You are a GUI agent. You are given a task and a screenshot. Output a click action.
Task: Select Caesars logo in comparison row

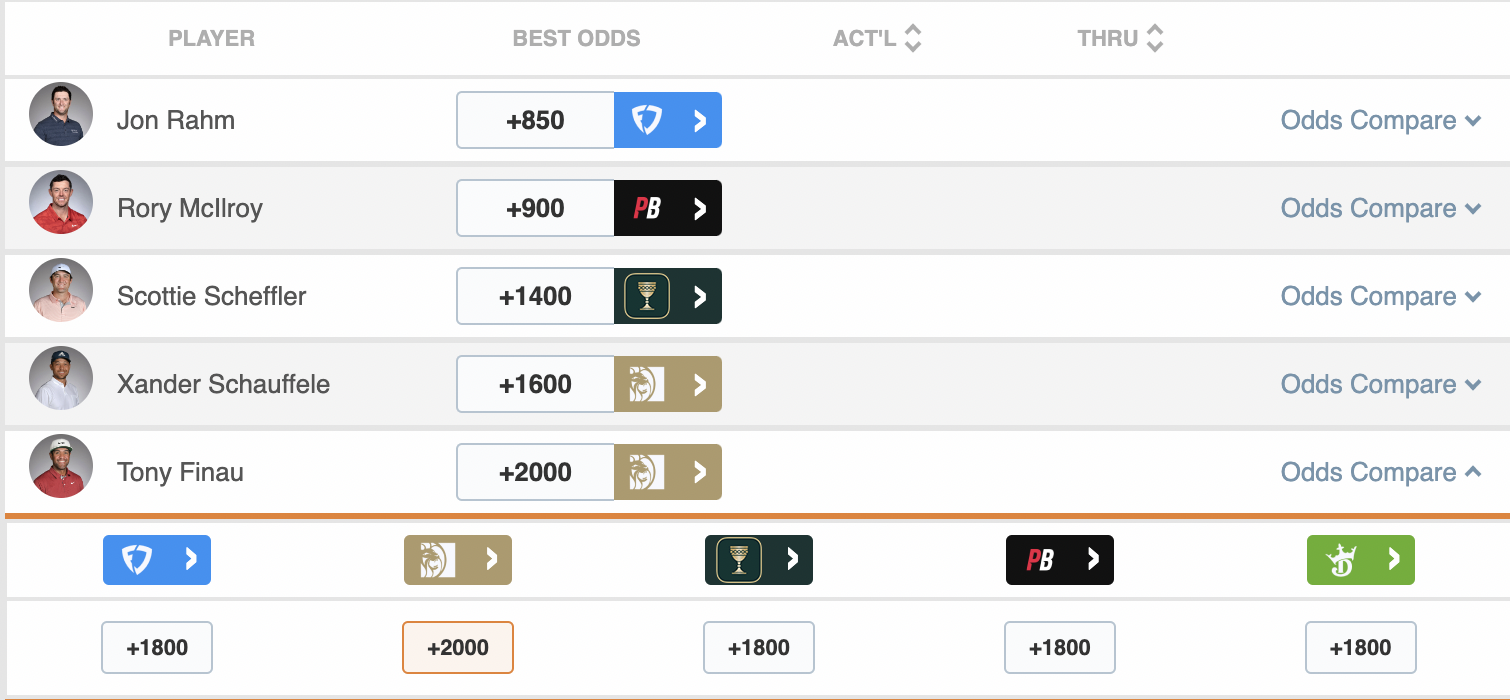(759, 560)
